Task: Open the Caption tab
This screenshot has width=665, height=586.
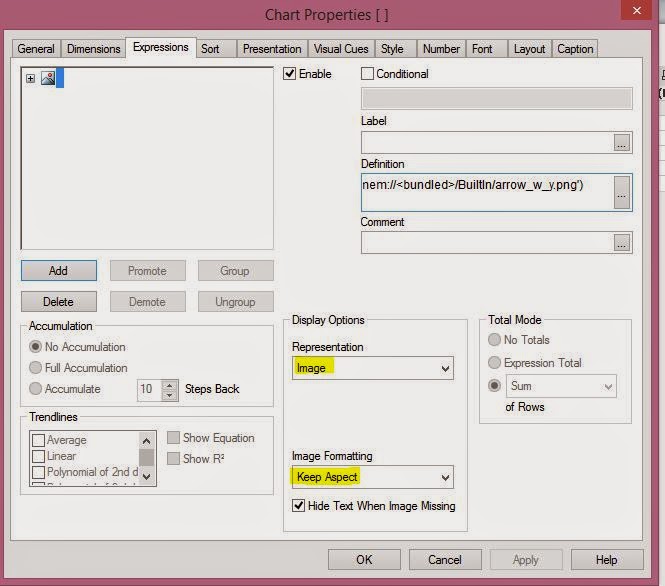Action: coord(575,49)
